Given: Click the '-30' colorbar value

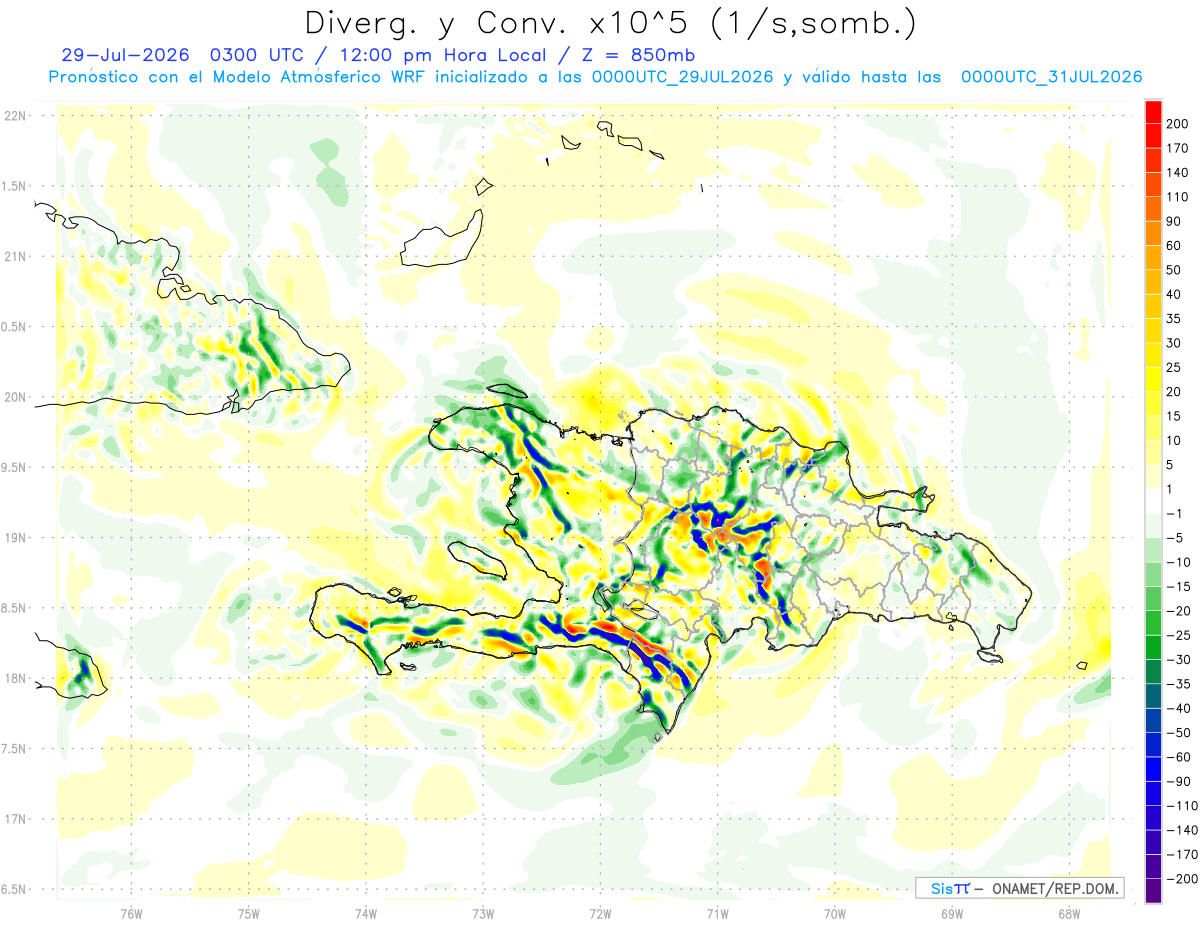Looking at the screenshot, I should 1178,660.
